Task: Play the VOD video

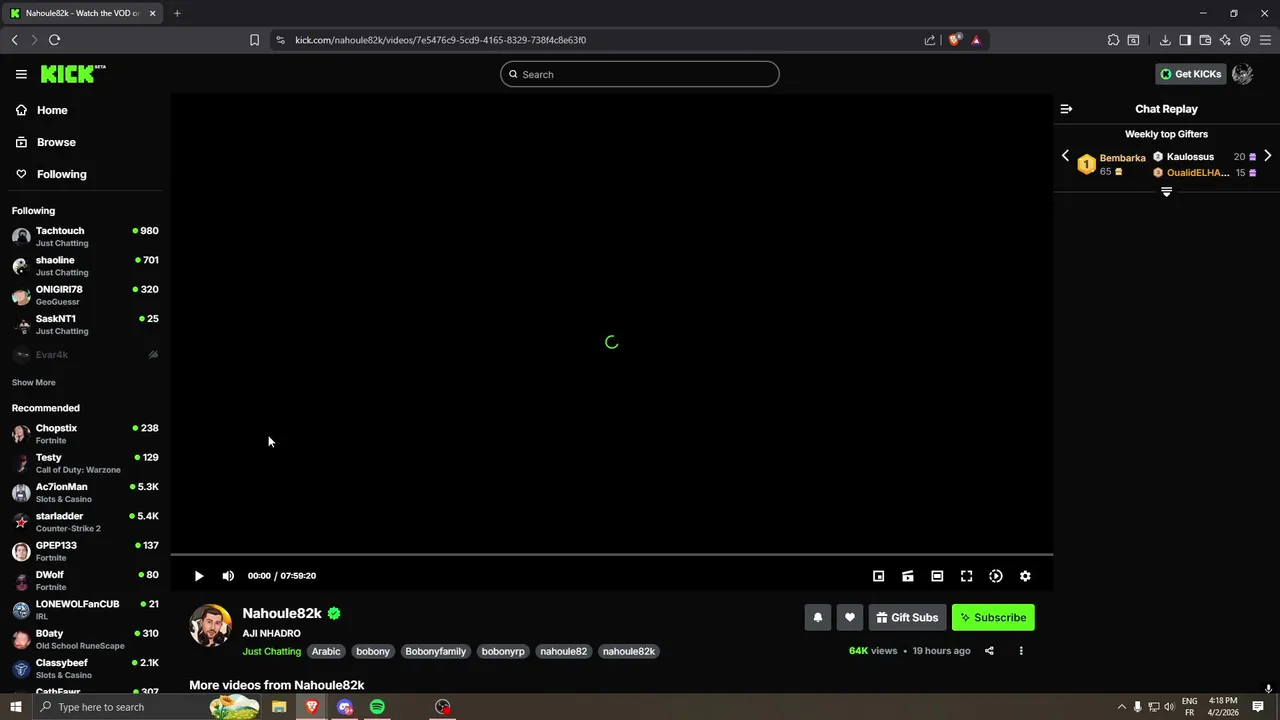Action: (199, 576)
